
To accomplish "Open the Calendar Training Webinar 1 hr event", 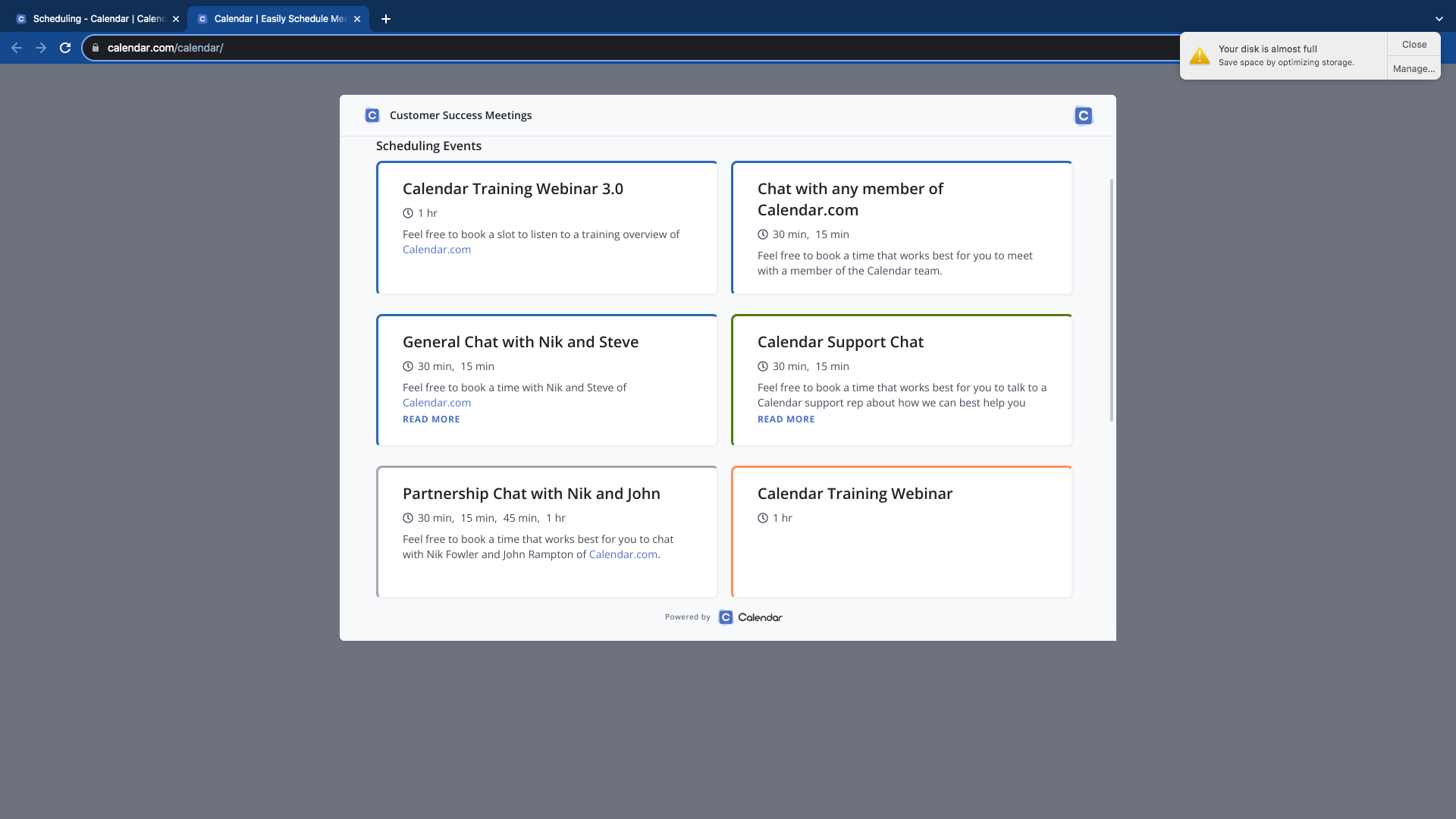I will (x=902, y=532).
